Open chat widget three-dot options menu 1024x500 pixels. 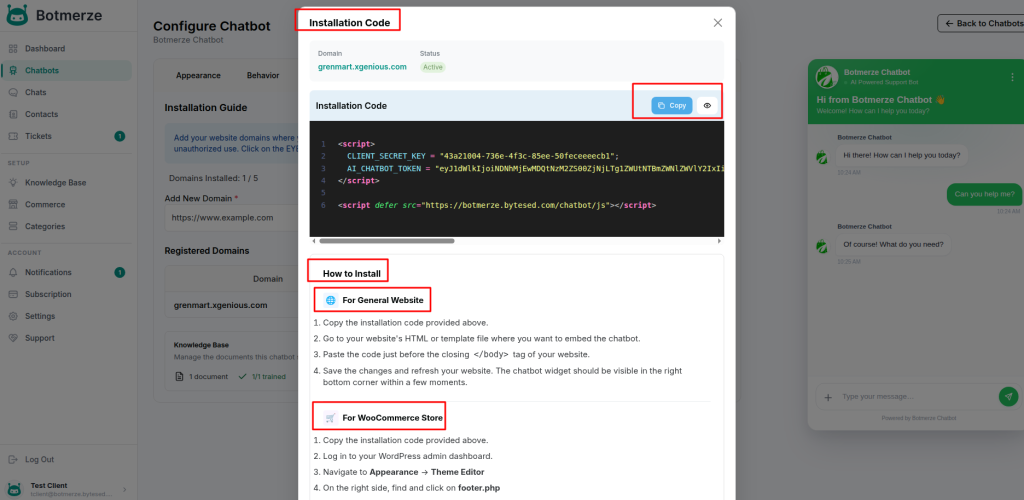click(x=1012, y=77)
